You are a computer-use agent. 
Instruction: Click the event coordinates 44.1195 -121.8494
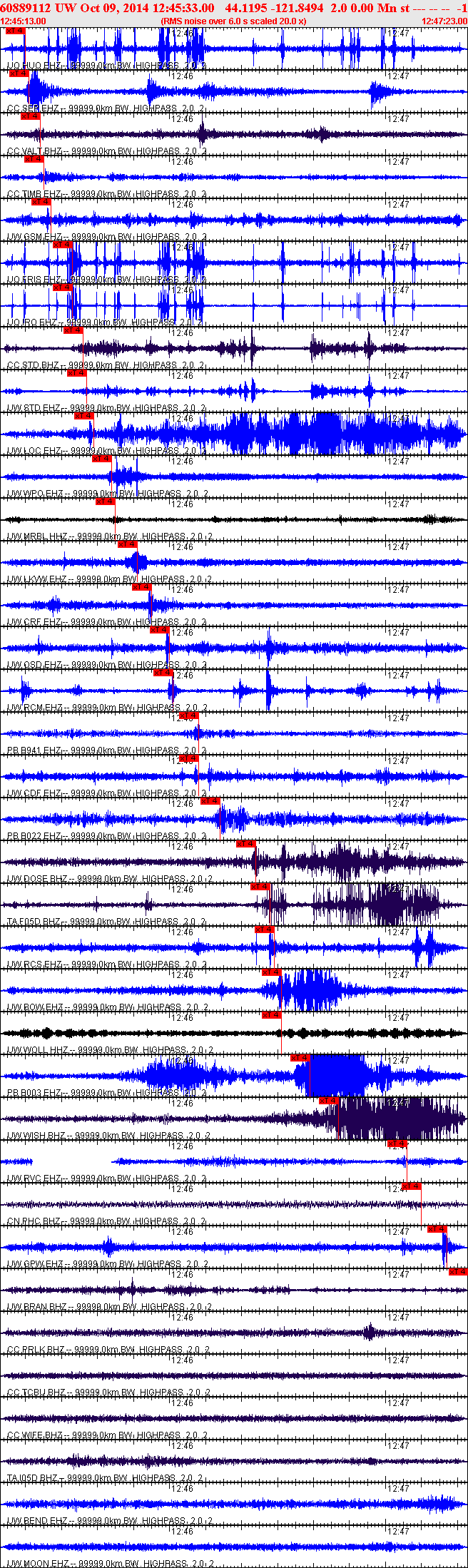(275, 7)
